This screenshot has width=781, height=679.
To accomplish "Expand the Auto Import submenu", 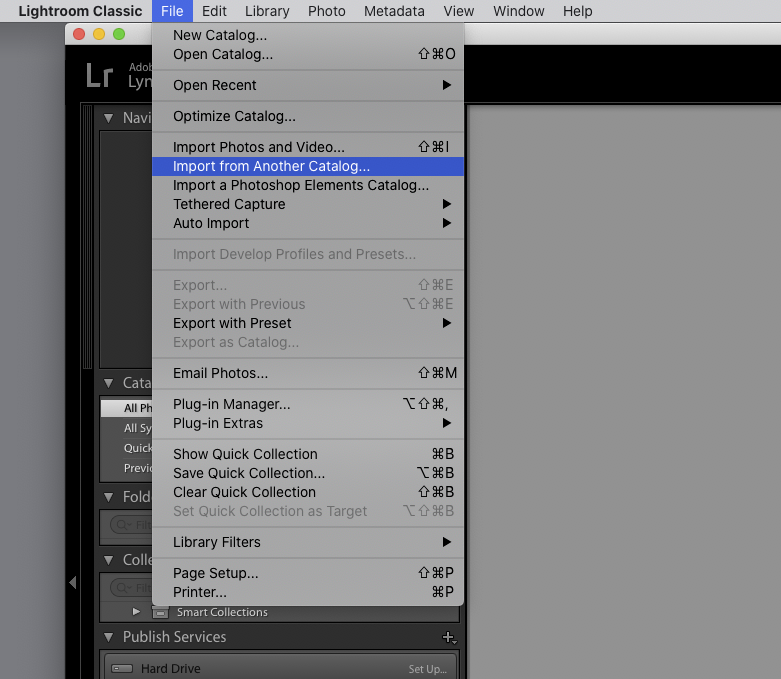I will click(x=308, y=223).
